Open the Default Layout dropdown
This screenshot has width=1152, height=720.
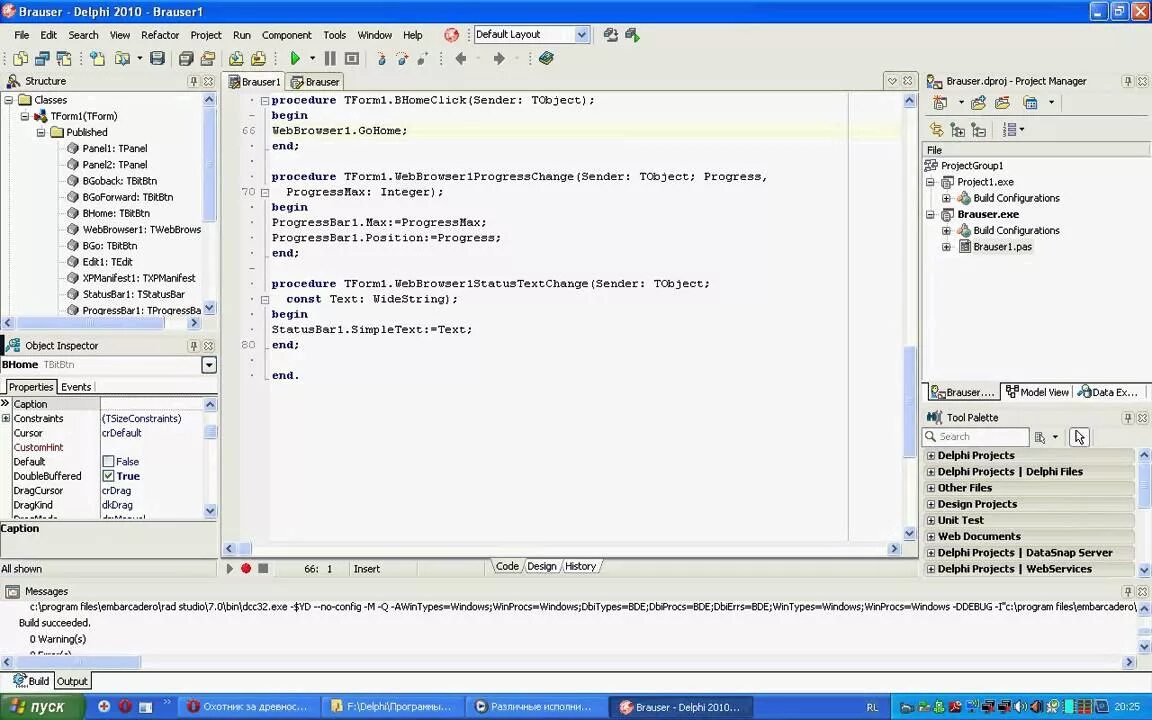(581, 35)
